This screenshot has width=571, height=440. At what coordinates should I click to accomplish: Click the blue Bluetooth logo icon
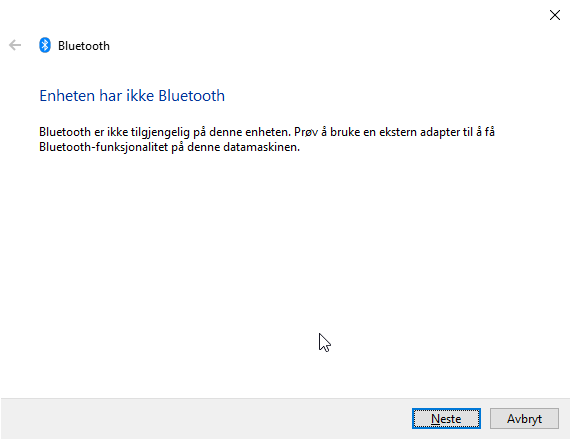coord(45,45)
